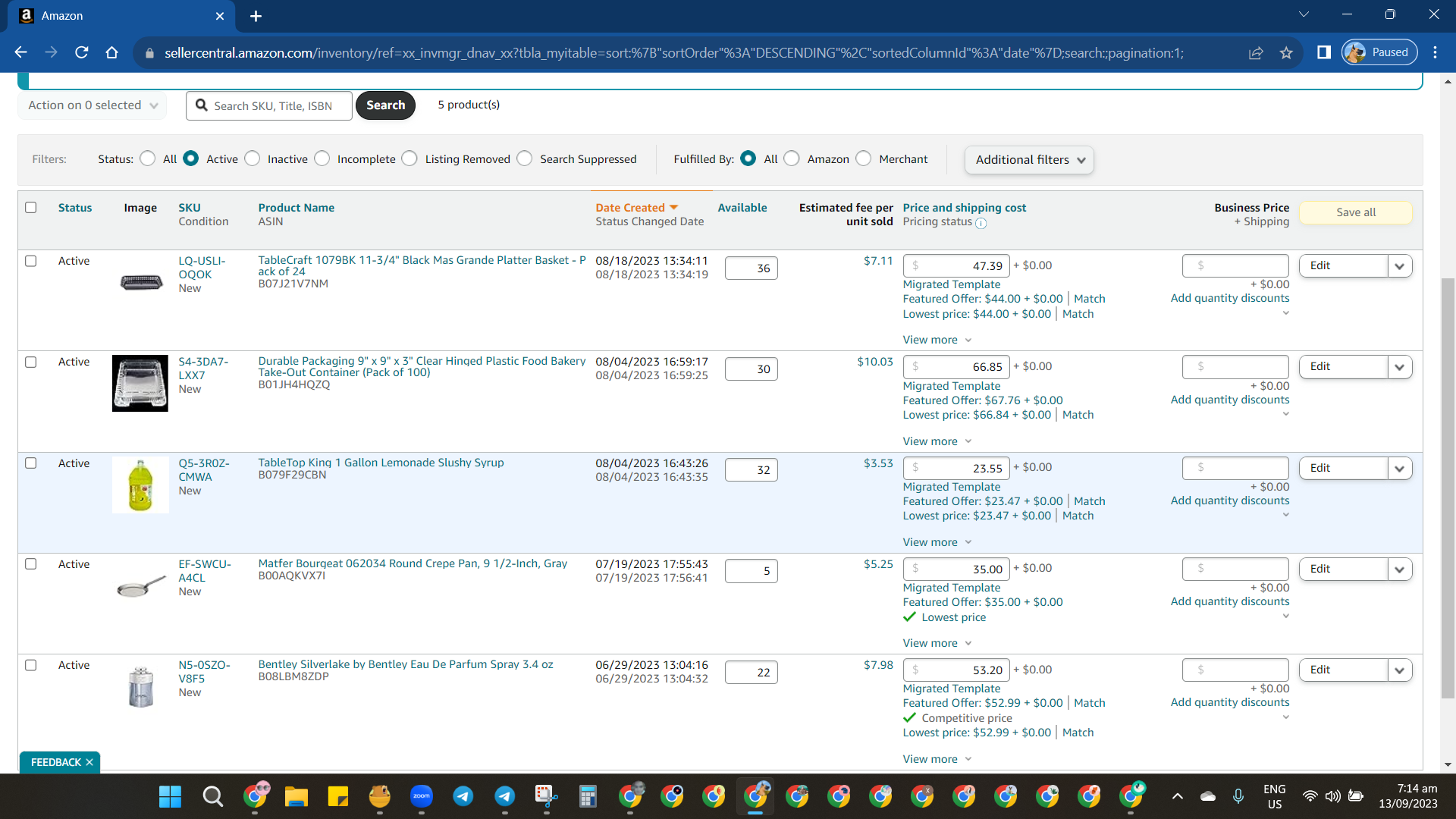Close the FEEDBACK tab with the X

coord(89,762)
